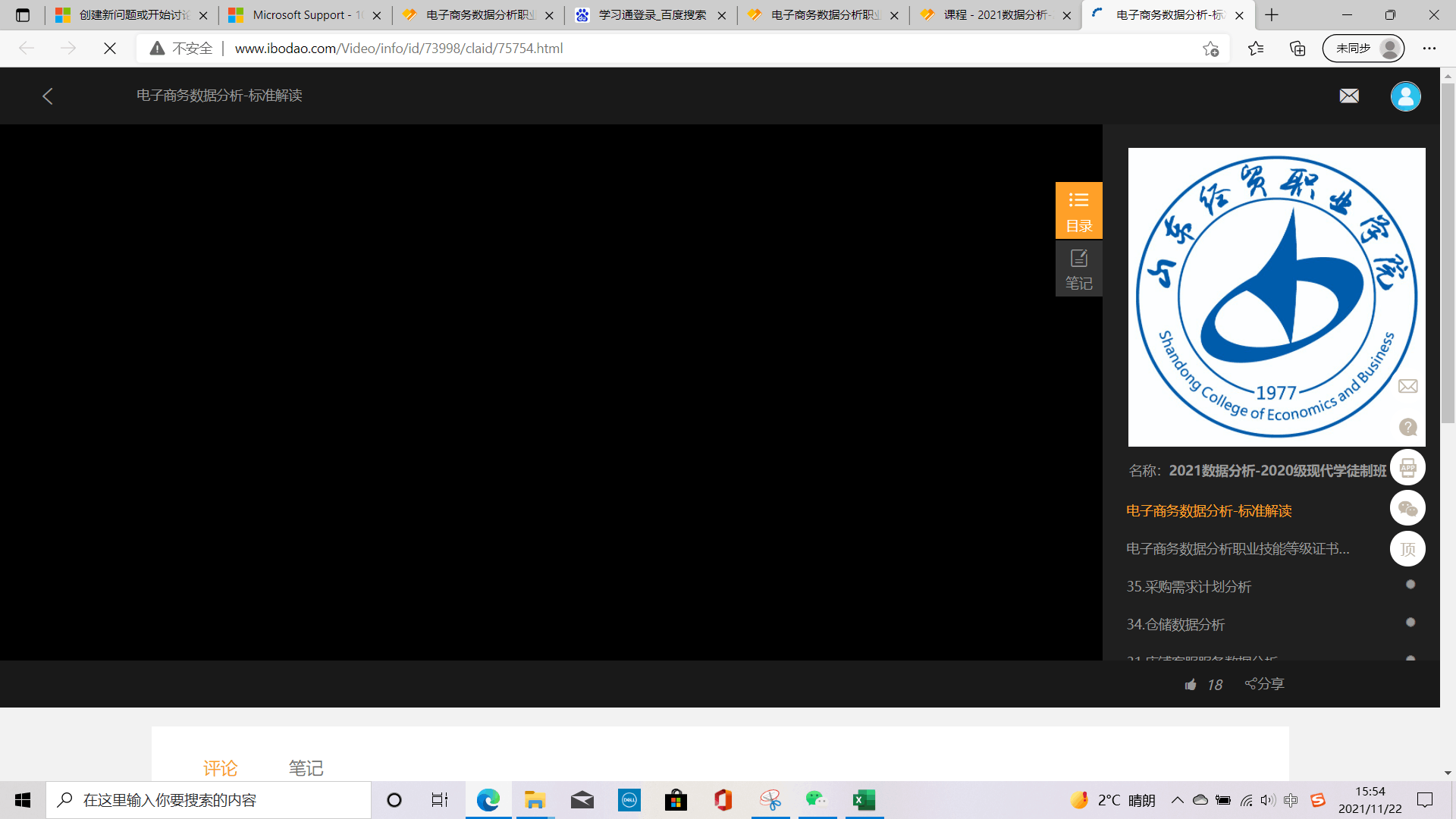Screen dimensions: 1456x819
Task: Click the 分享 share button
Action: tap(1264, 684)
